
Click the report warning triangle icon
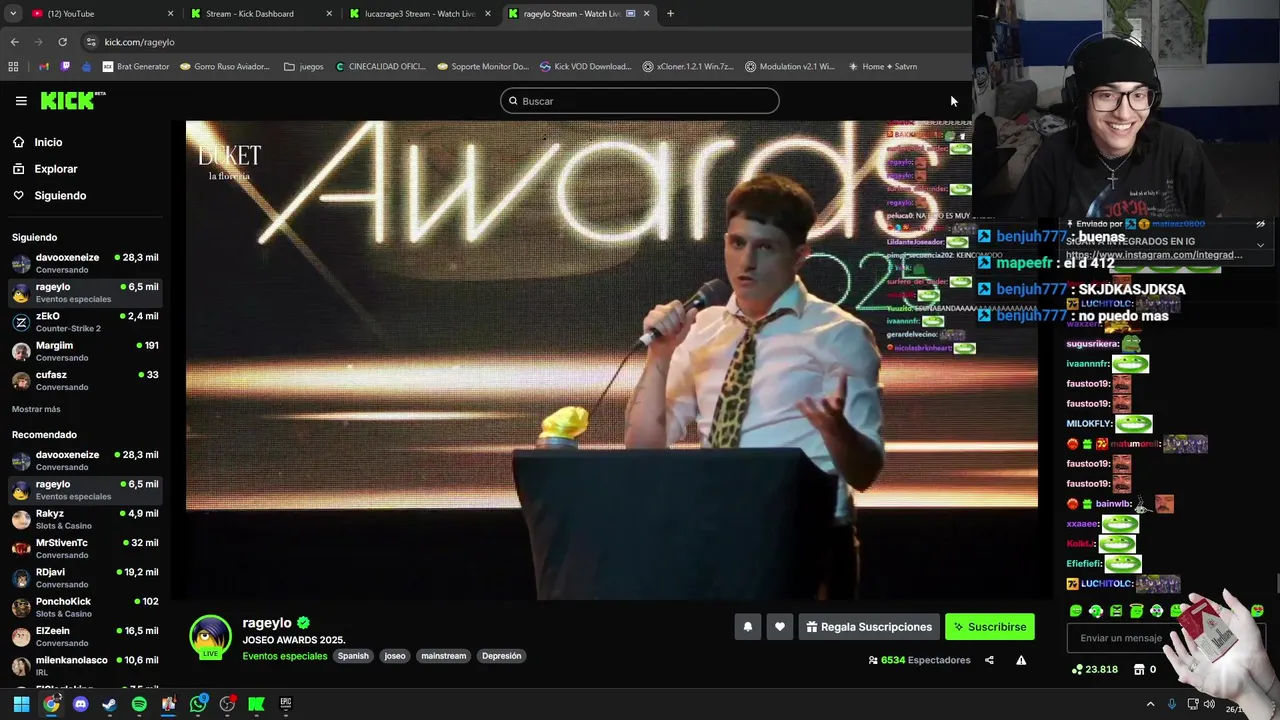[x=1021, y=660]
